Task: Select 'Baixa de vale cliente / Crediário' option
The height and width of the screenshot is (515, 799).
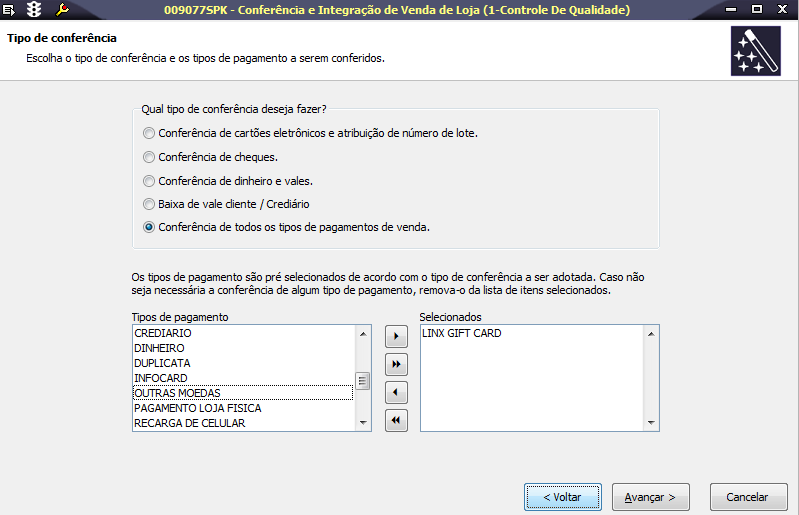Action: click(149, 204)
